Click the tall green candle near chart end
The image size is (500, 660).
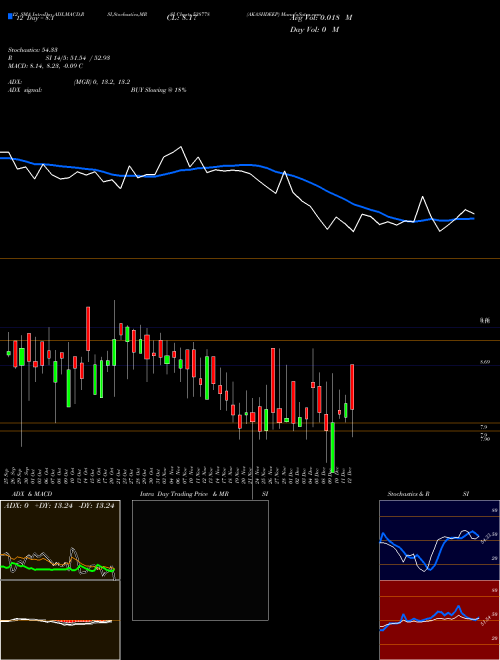(332, 447)
